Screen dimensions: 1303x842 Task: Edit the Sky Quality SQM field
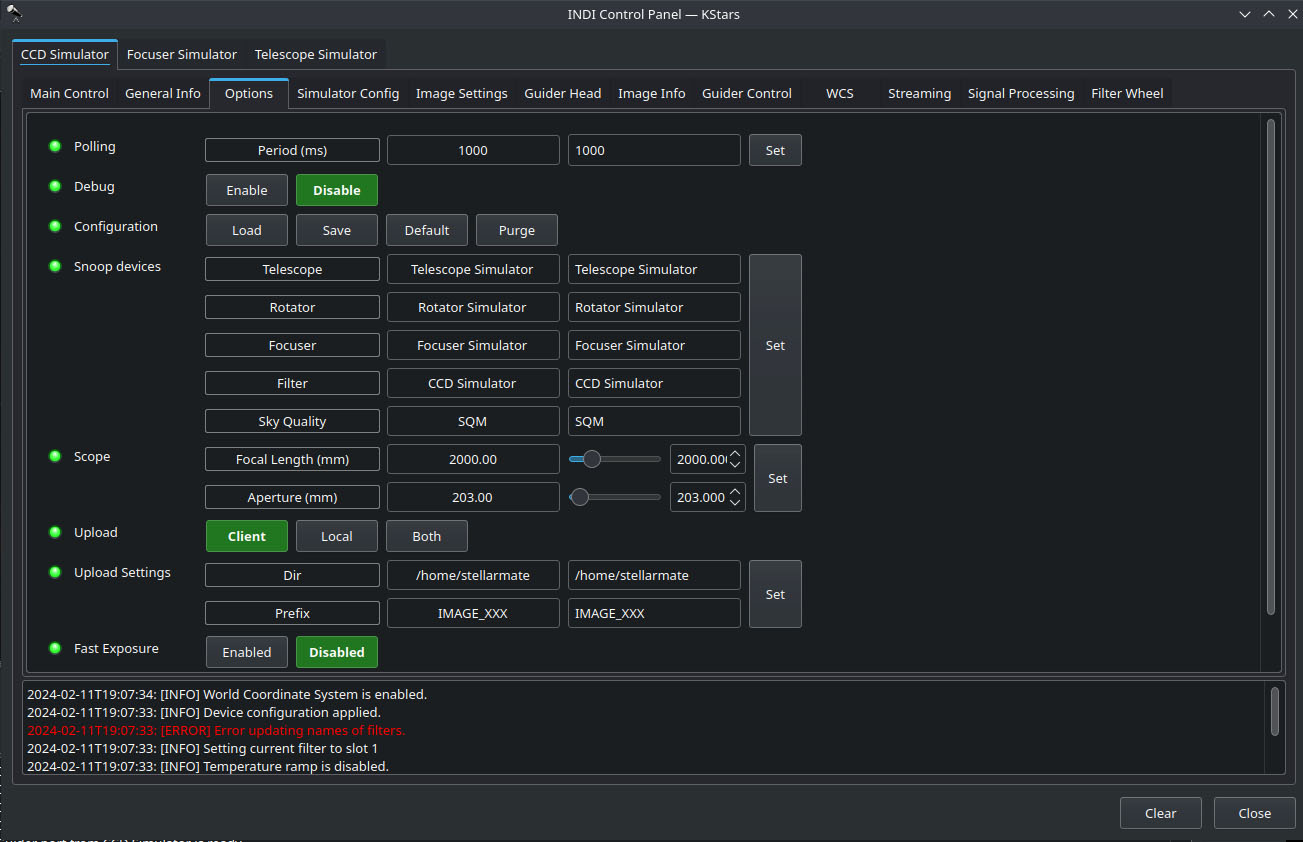pyautogui.click(x=654, y=421)
